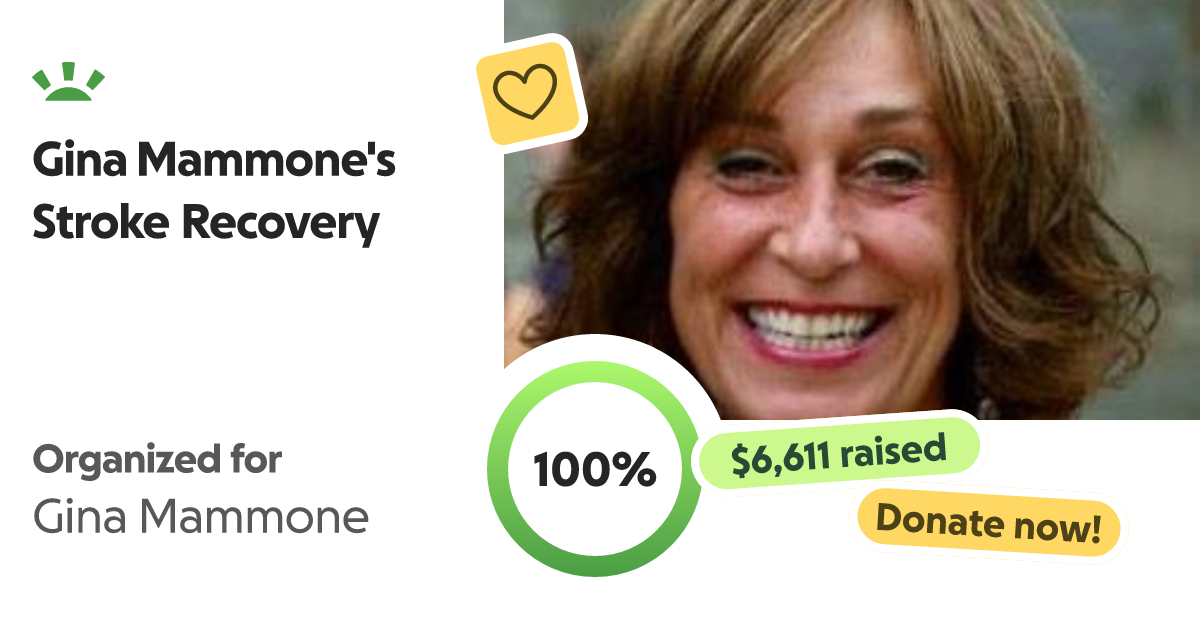Open the "Gina Mammone's" title line
Screen dimensions: 1200x630
(214, 161)
